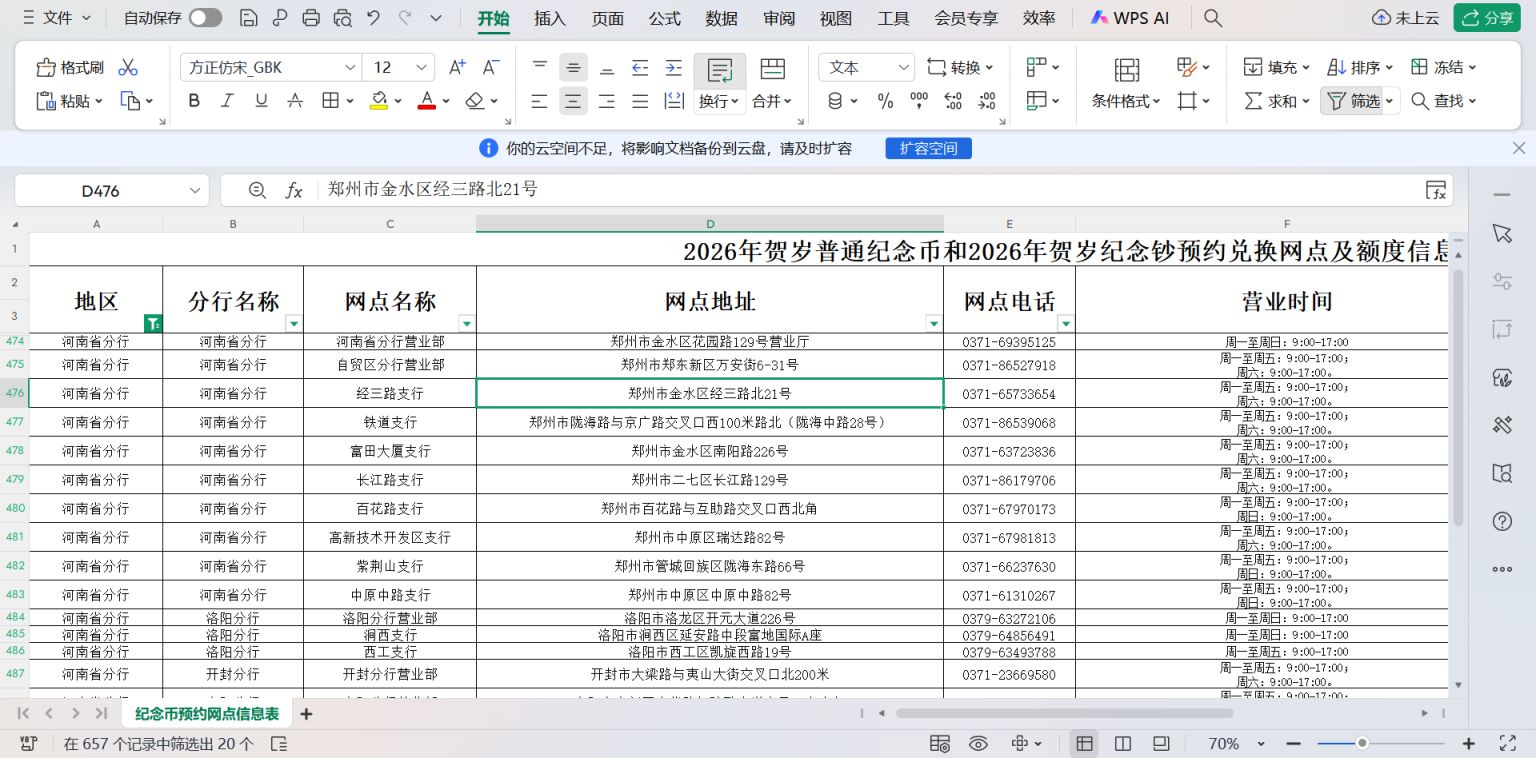Expand the Name Box dropdown D476
1536x758 pixels.
[x=194, y=190]
